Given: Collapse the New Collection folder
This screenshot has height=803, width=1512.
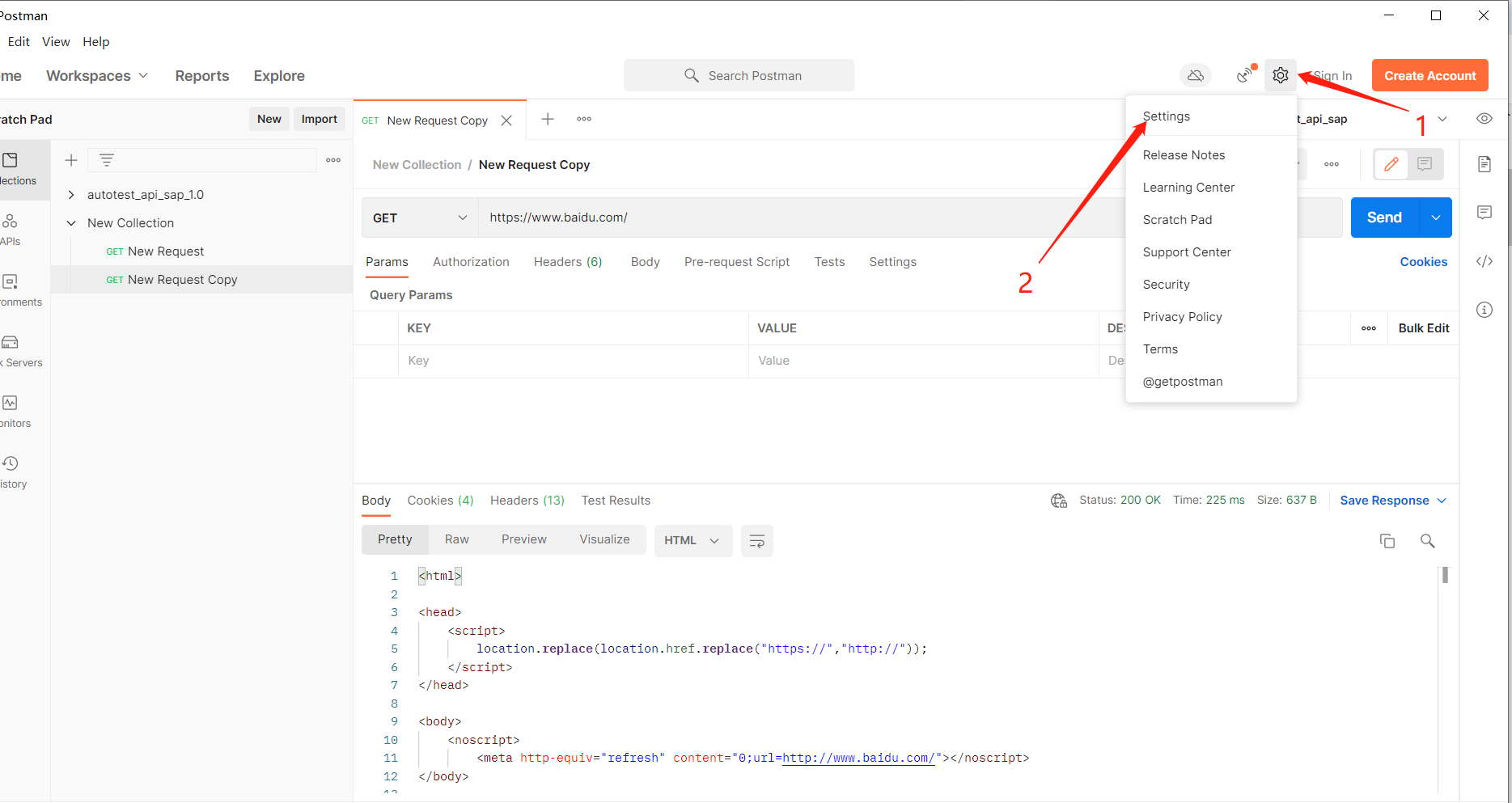Looking at the screenshot, I should coord(71,223).
